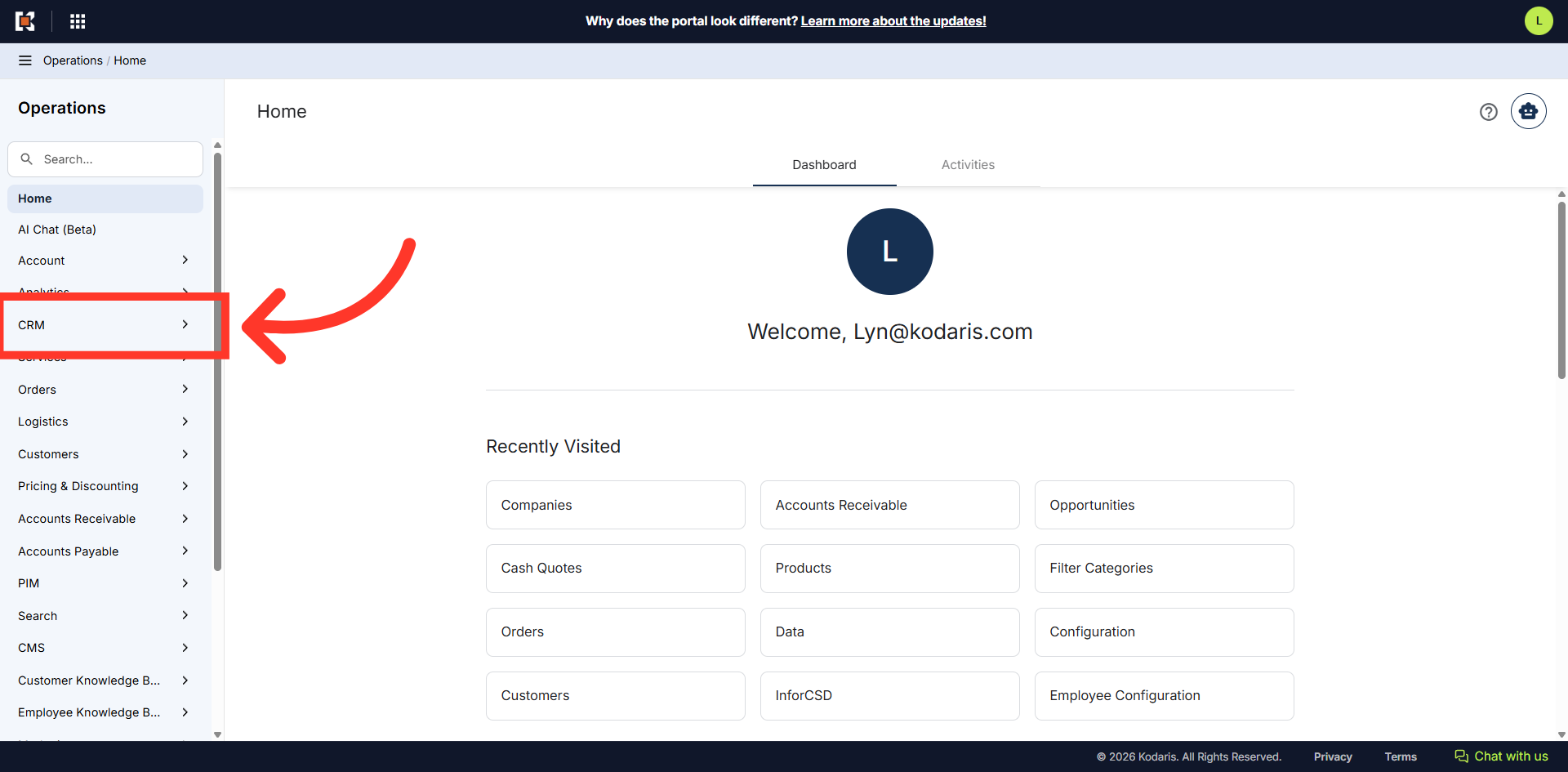Open the CMS sidebar item
Viewport: 1568px width, 772px height.
click(105, 648)
